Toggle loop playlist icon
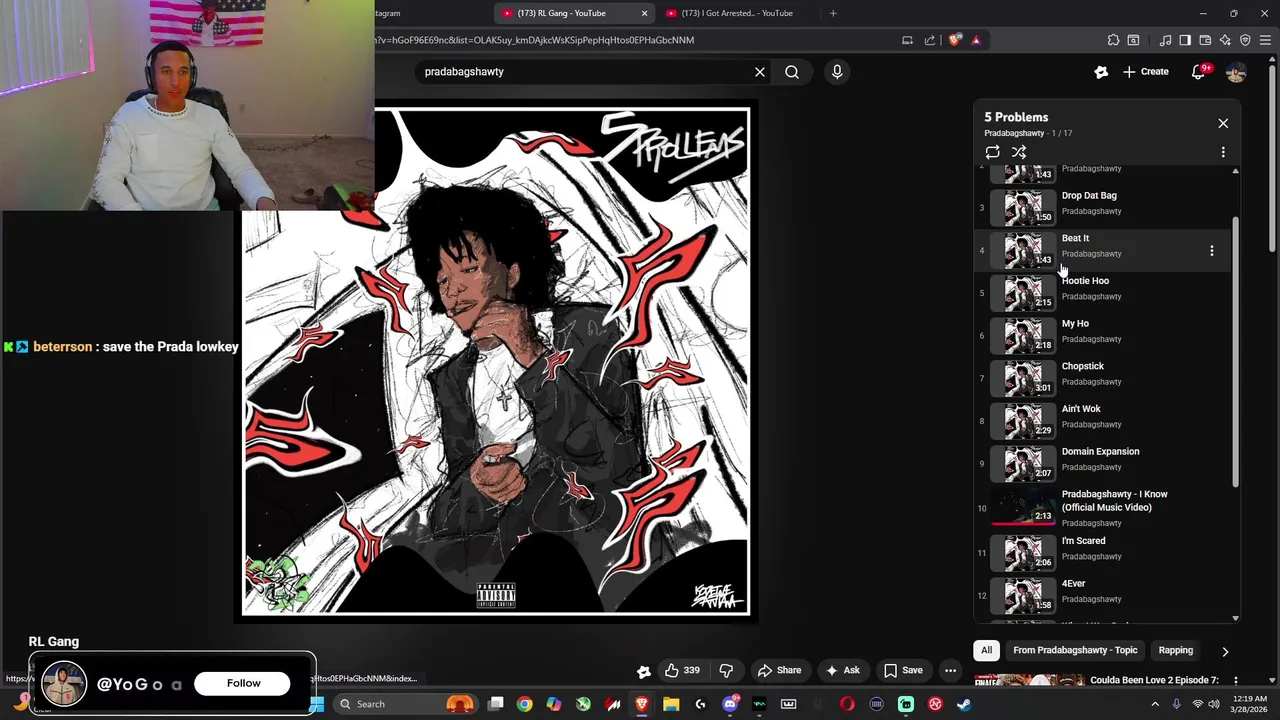Viewport: 1280px width, 720px height. (992, 152)
